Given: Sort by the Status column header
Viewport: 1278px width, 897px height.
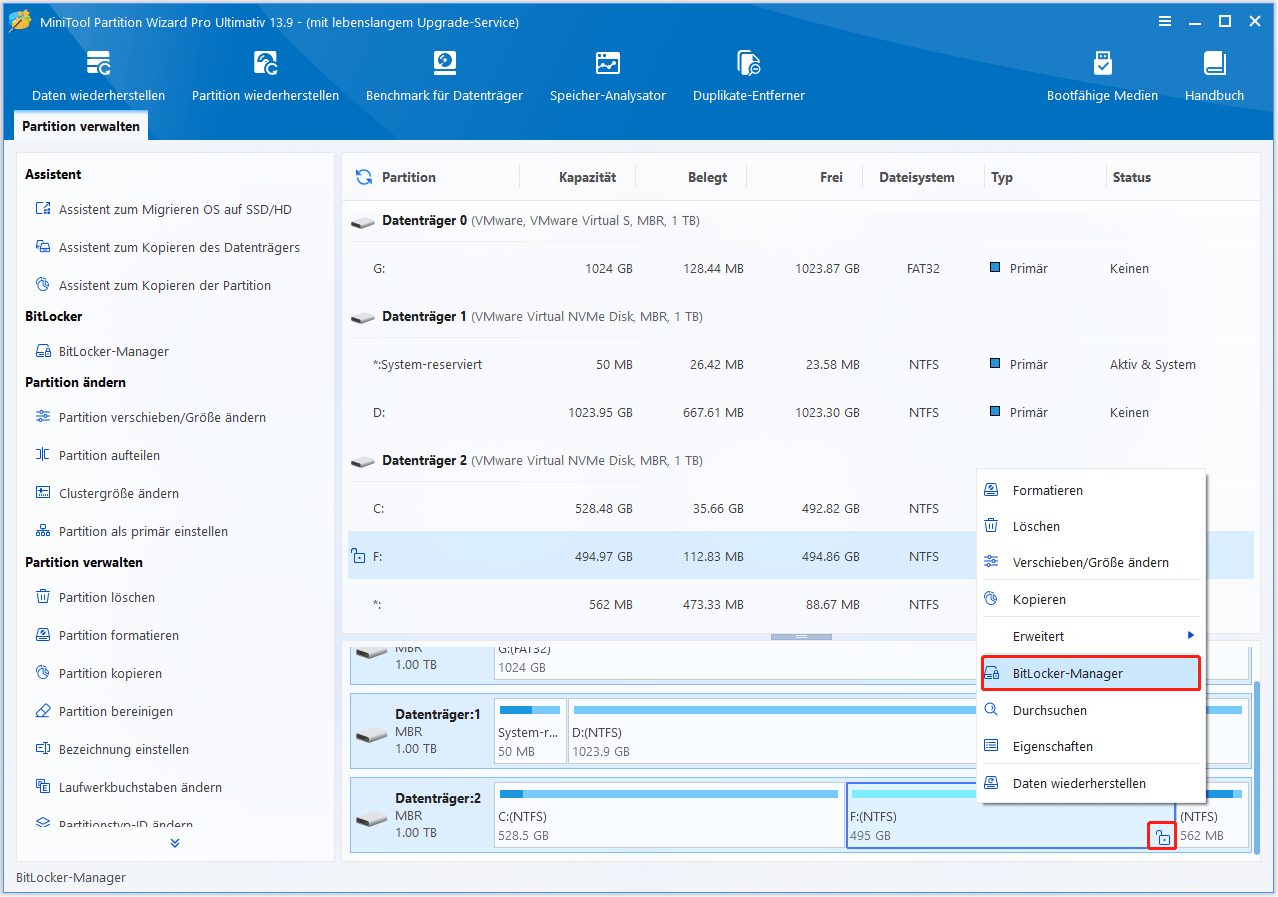Looking at the screenshot, I should coord(1132,177).
